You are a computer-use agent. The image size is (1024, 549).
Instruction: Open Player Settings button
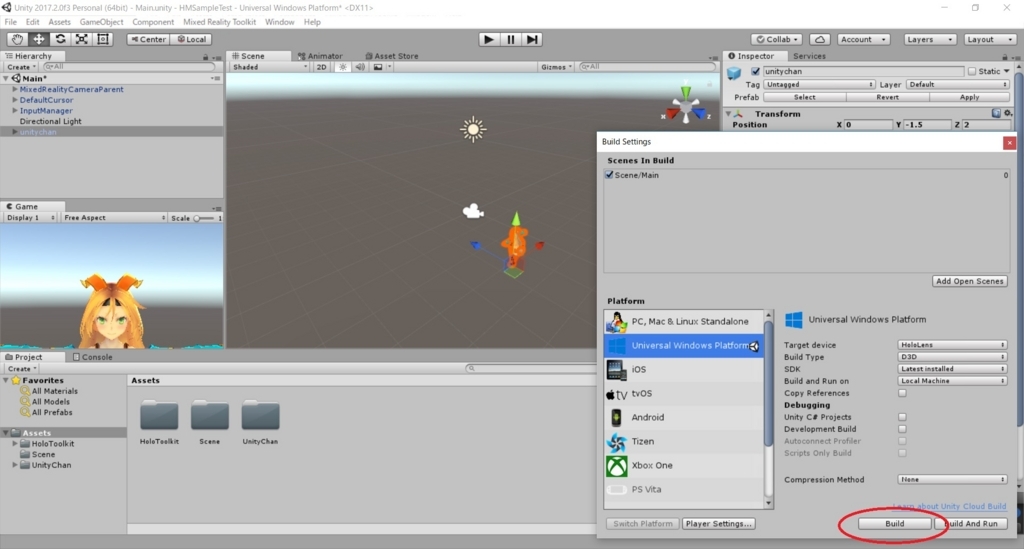pyautogui.click(x=718, y=524)
